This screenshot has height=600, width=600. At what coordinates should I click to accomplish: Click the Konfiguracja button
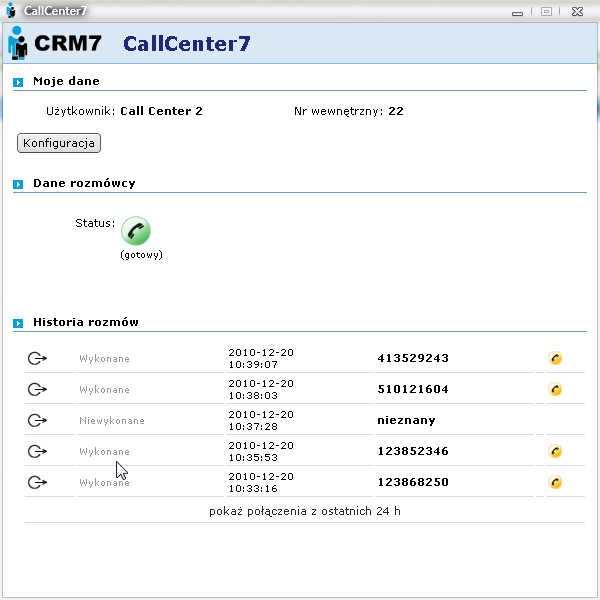pos(59,143)
